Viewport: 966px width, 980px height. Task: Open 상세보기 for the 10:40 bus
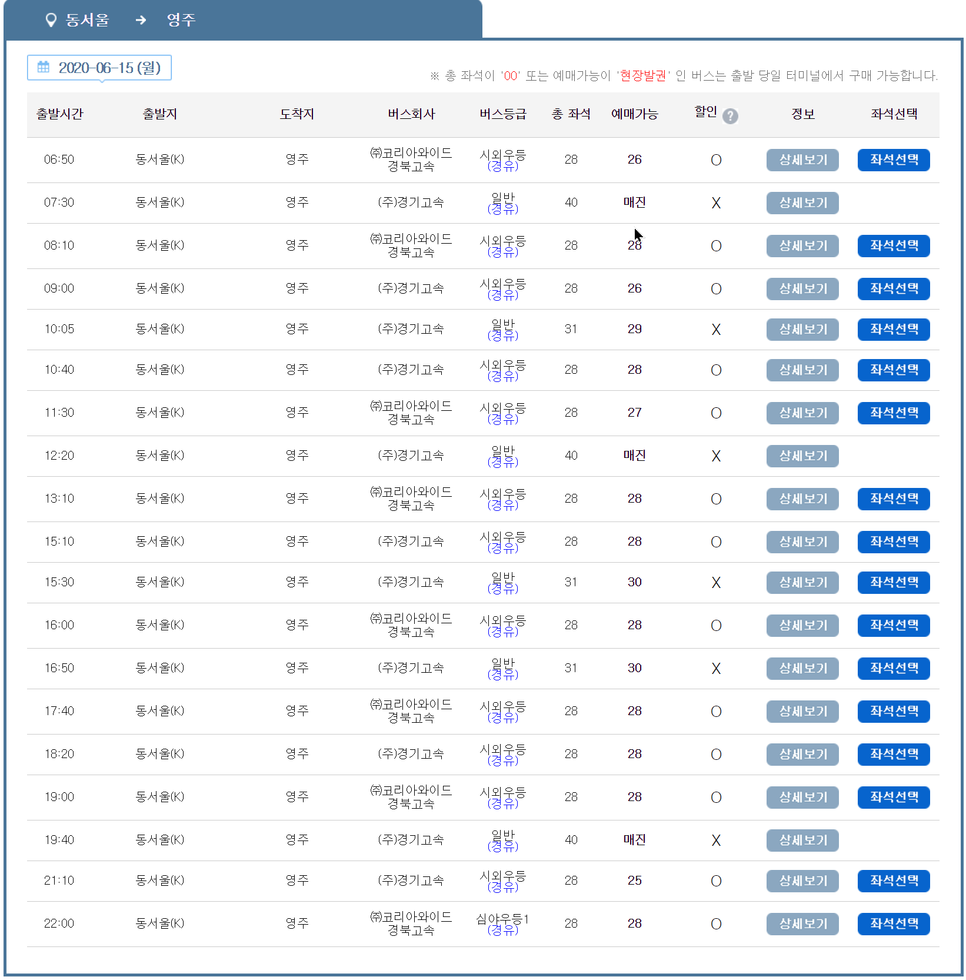tap(802, 370)
